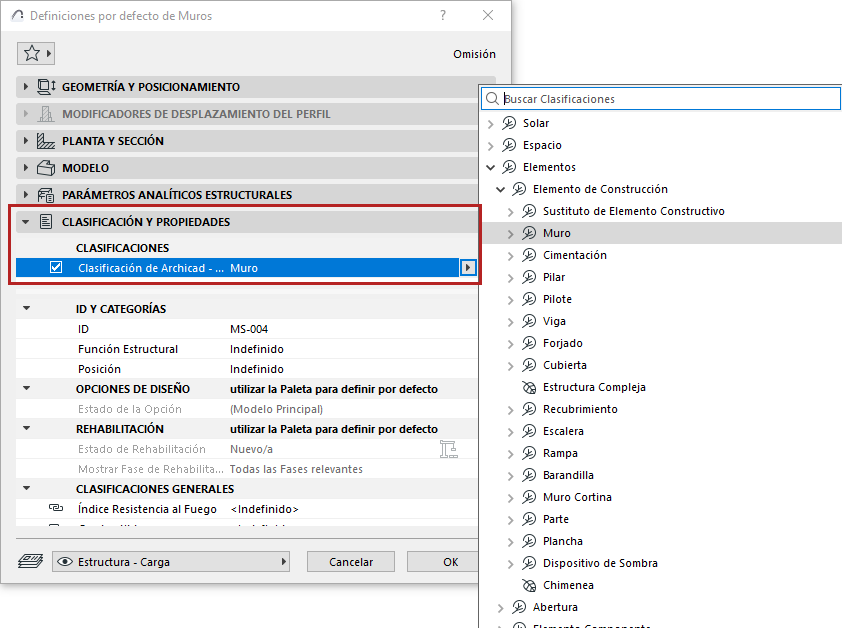Click the Omisión label
This screenshot has width=842, height=628.
474,54
